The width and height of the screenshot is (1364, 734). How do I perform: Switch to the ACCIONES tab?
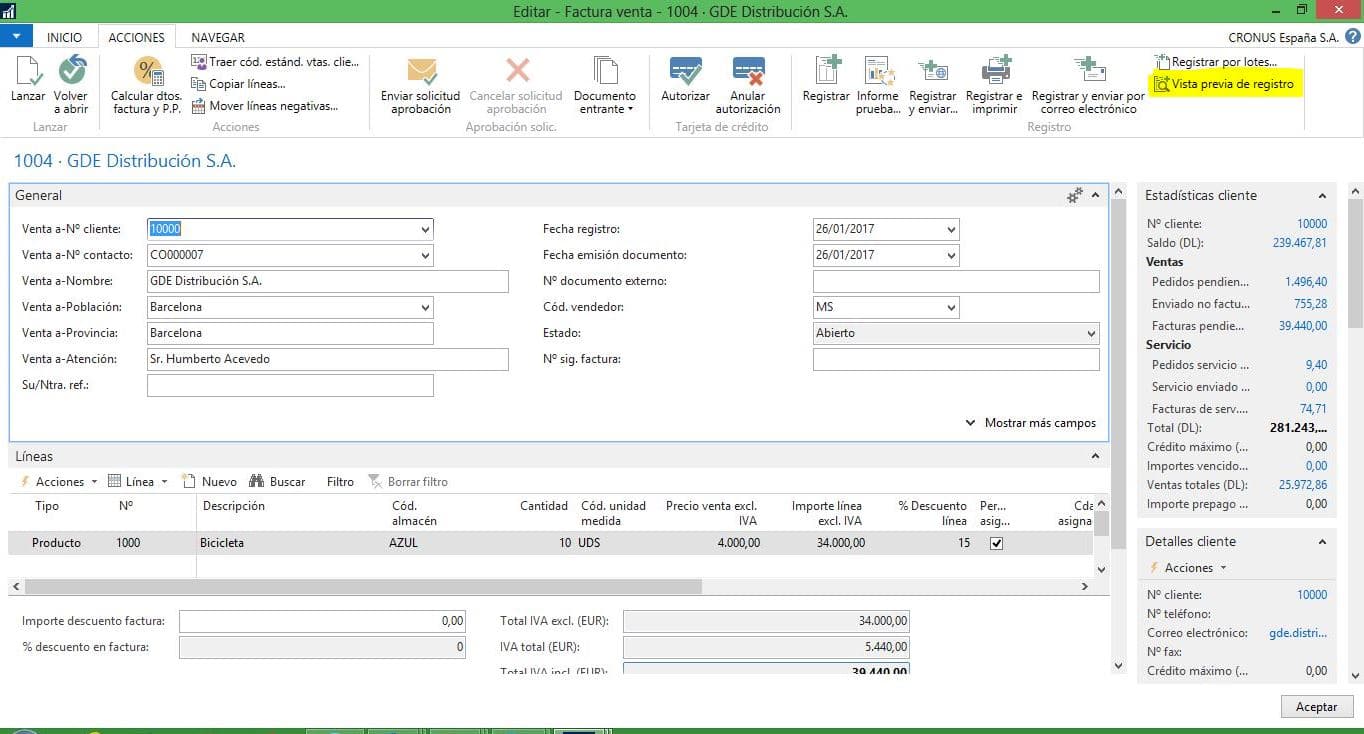pyautogui.click(x=136, y=37)
